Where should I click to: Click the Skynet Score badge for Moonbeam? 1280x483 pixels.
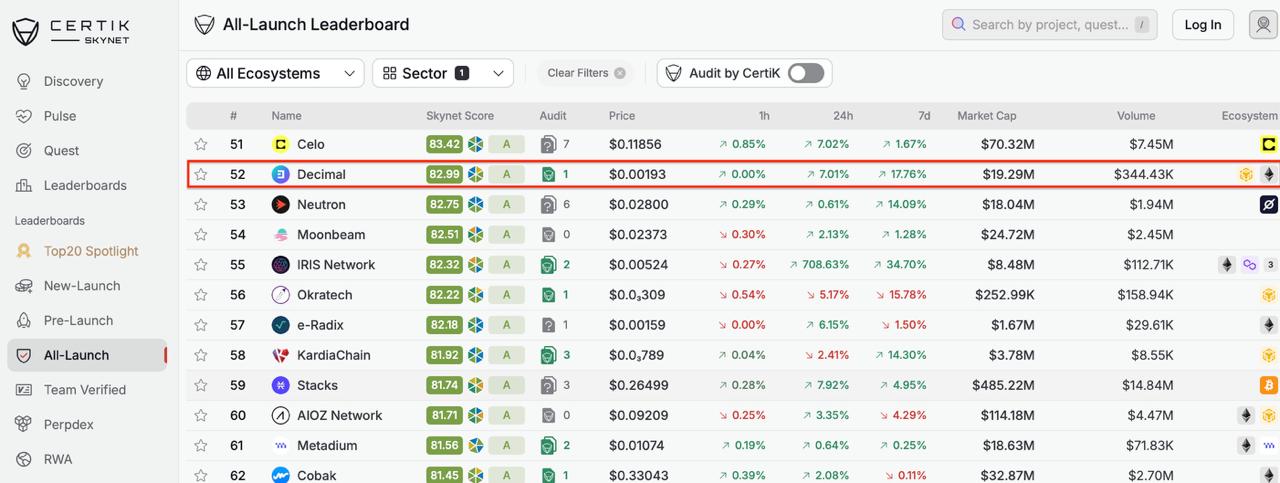coord(444,235)
